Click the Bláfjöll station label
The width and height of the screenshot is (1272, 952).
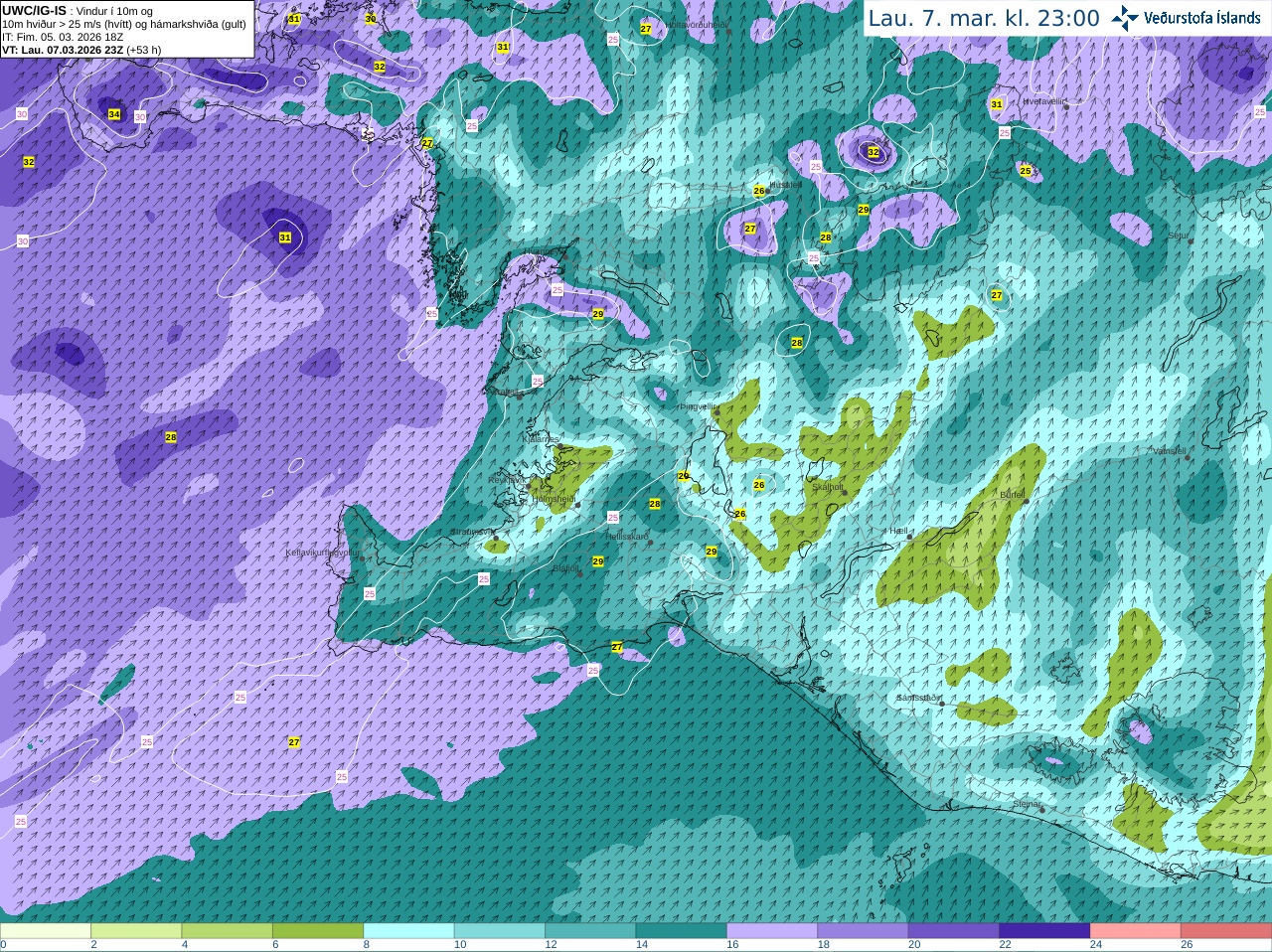pyautogui.click(x=565, y=568)
